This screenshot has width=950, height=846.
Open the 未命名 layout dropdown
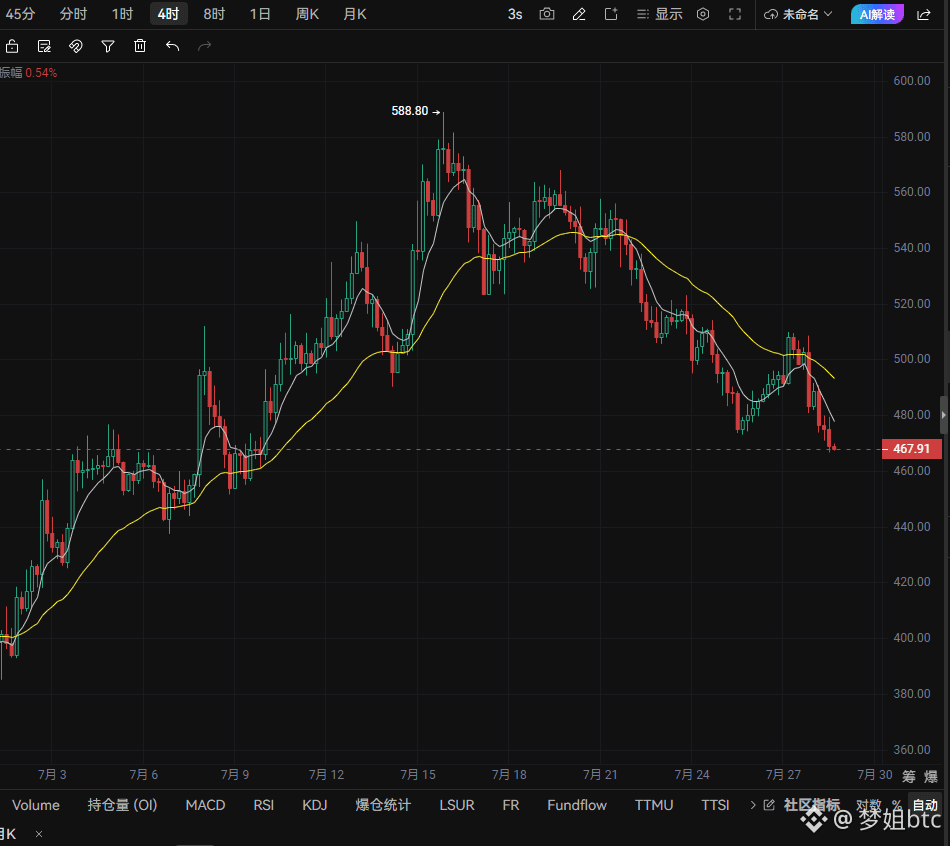[807, 14]
